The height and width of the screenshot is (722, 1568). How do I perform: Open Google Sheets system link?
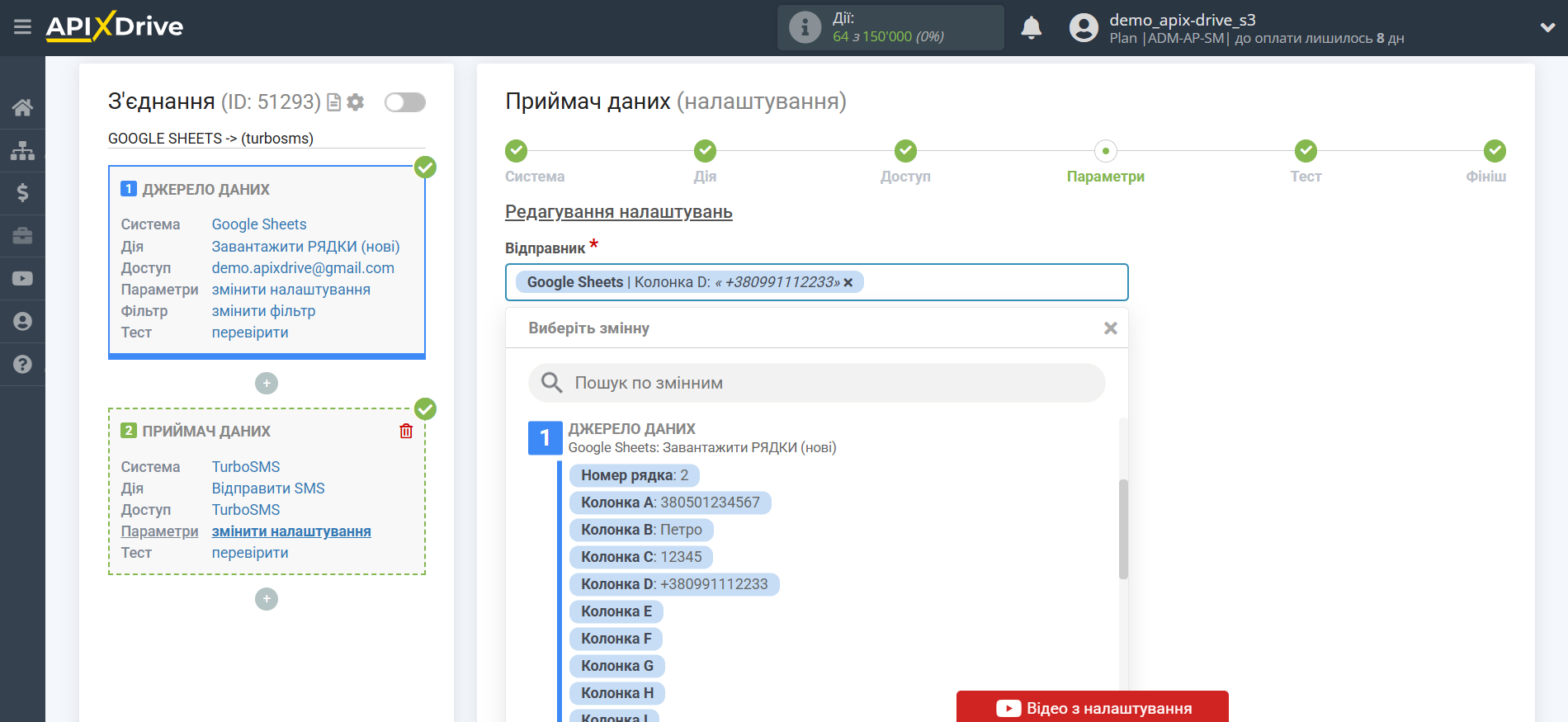coord(259,224)
